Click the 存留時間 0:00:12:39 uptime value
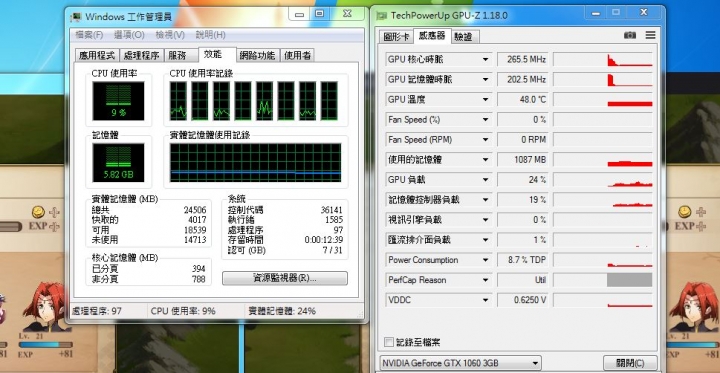 coord(323,240)
